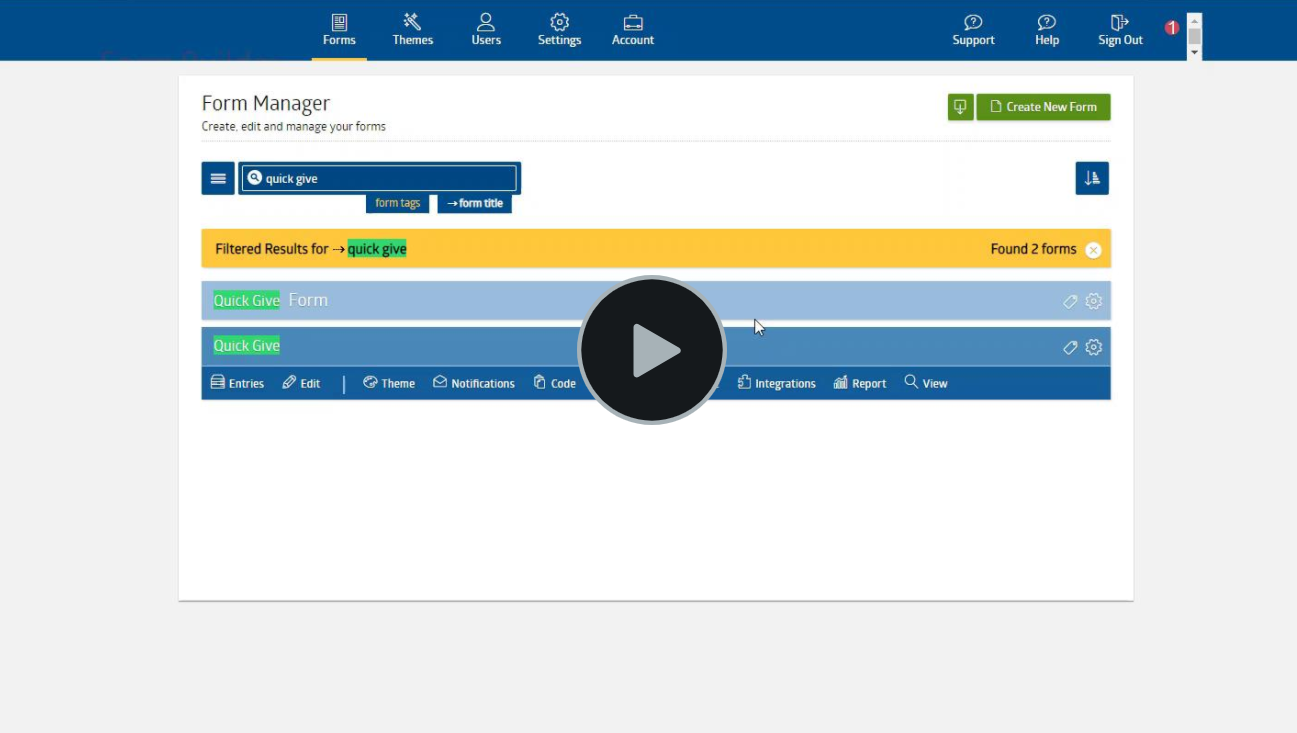Click the play video button

click(652, 350)
